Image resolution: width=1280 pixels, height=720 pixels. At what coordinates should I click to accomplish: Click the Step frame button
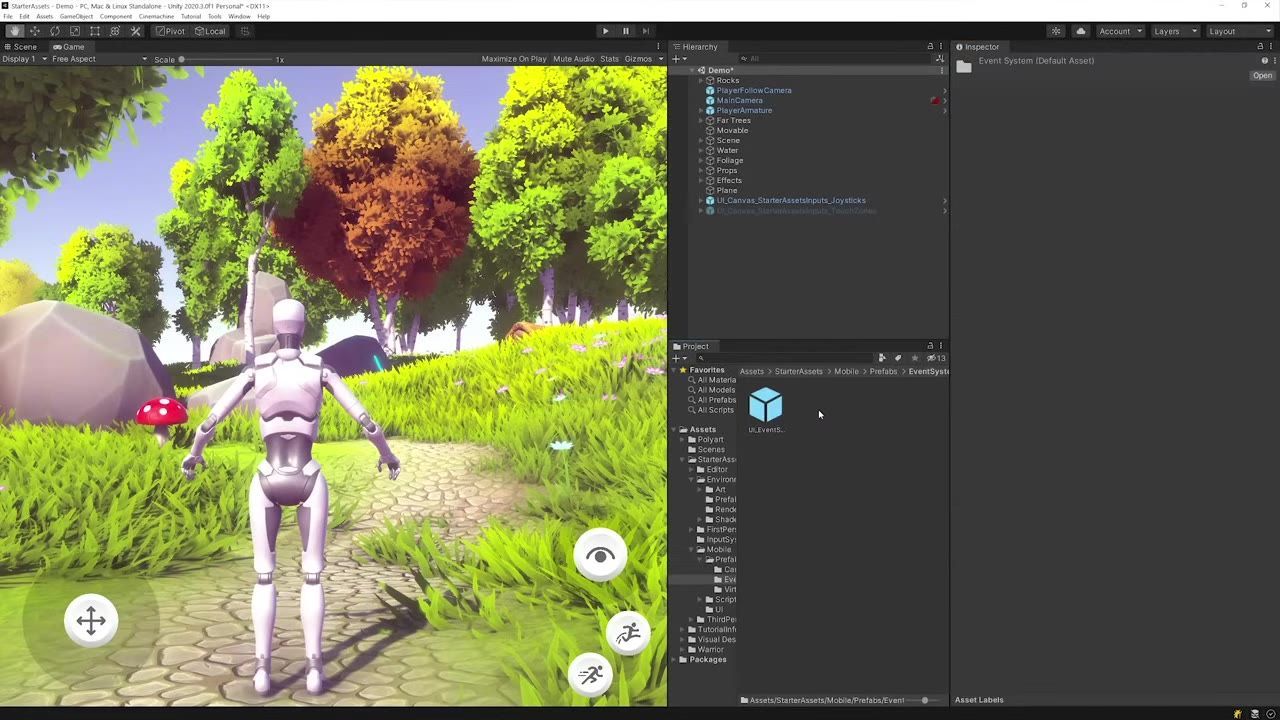[646, 31]
